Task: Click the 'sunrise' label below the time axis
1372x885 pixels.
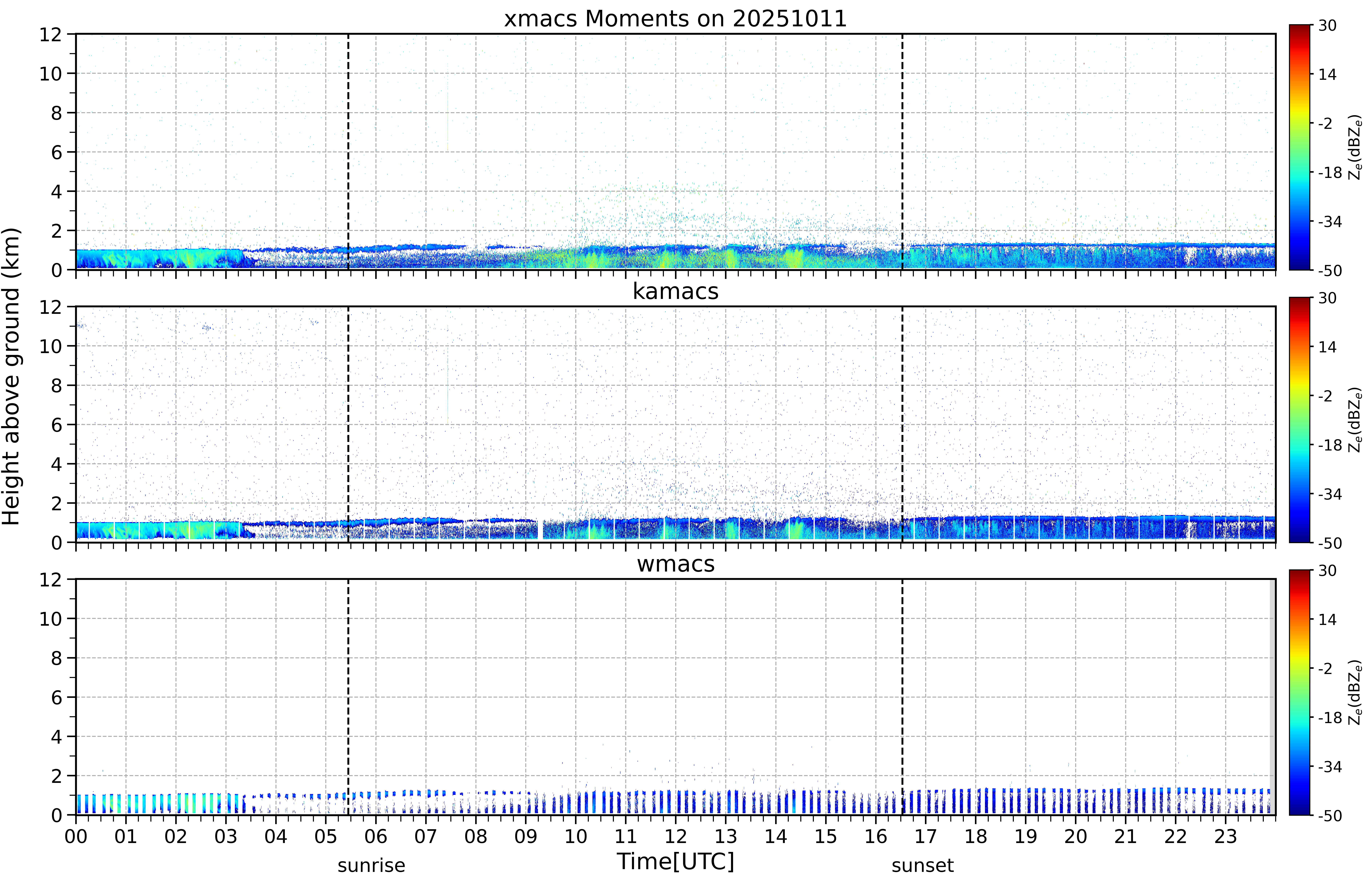Action: (371, 865)
